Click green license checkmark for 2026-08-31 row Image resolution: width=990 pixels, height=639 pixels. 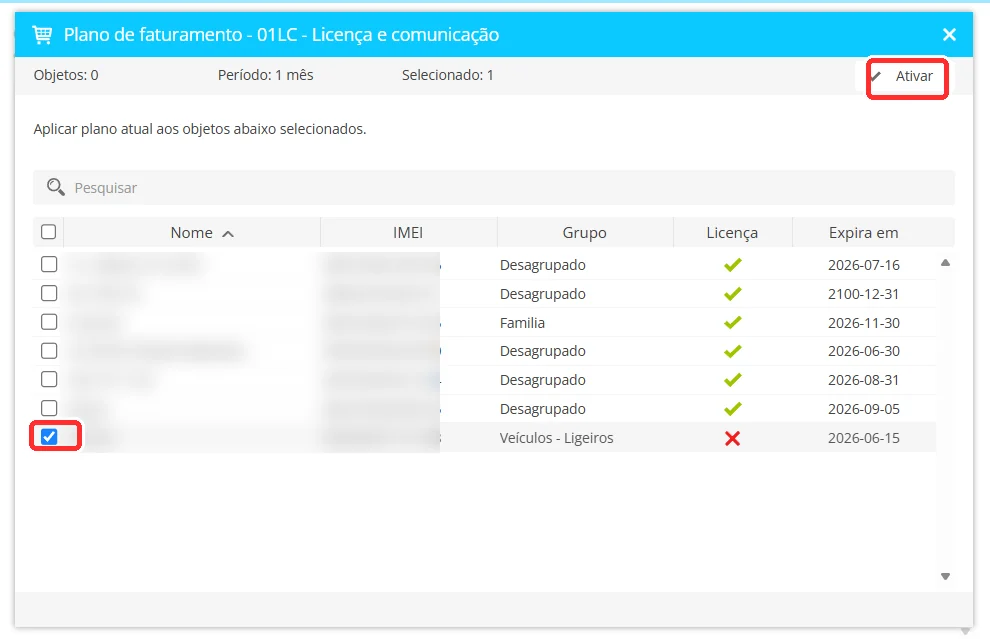(732, 380)
